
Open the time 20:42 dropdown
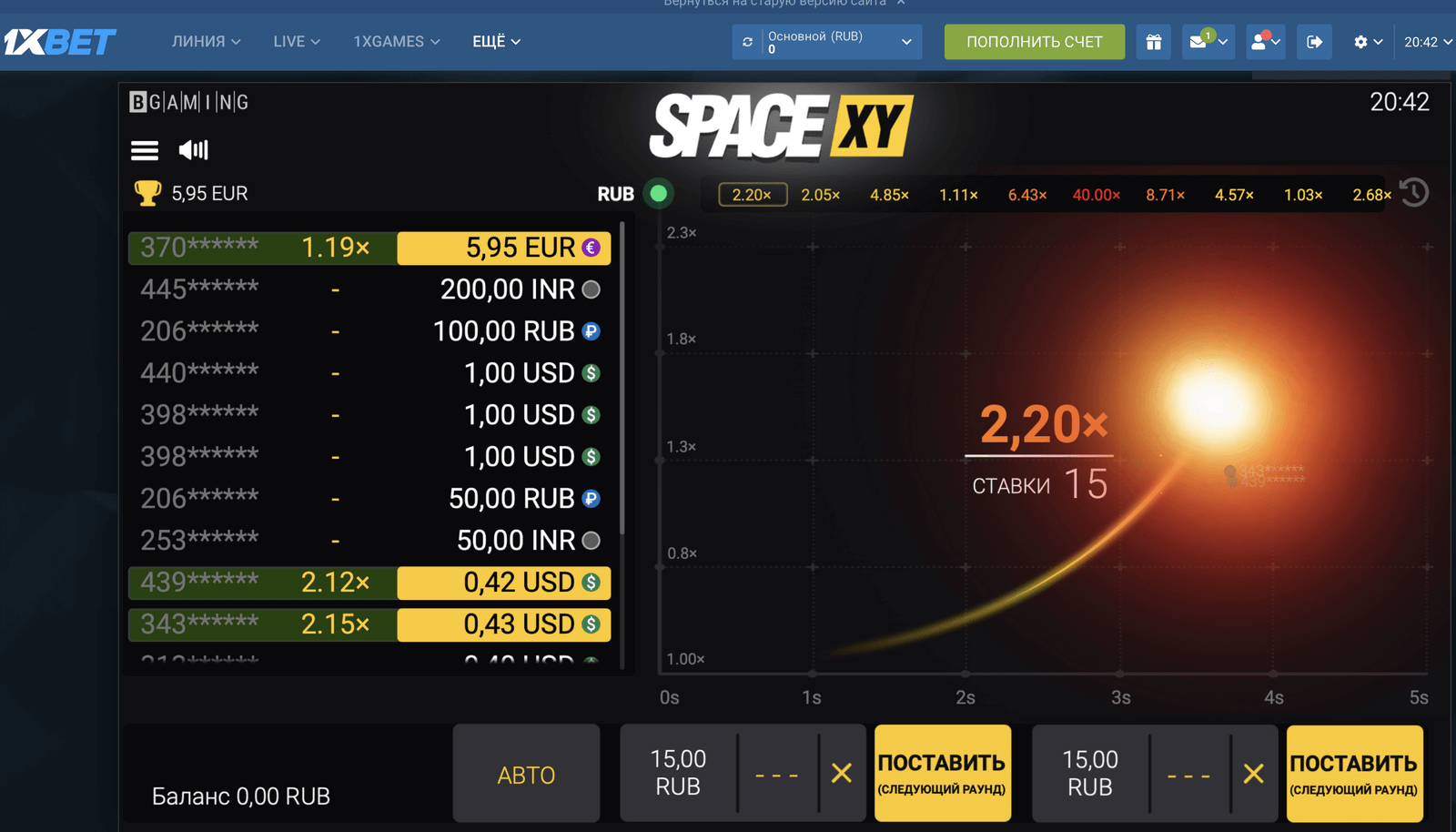[x=1427, y=42]
